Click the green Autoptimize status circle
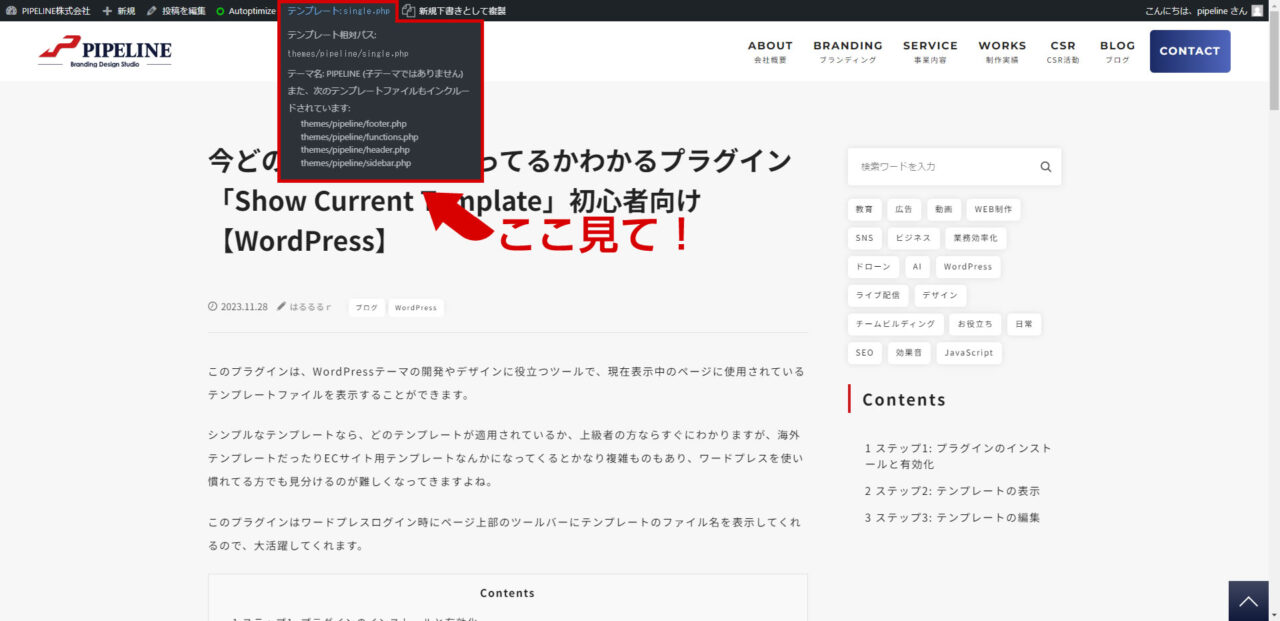The height and width of the screenshot is (621, 1280). [220, 11]
